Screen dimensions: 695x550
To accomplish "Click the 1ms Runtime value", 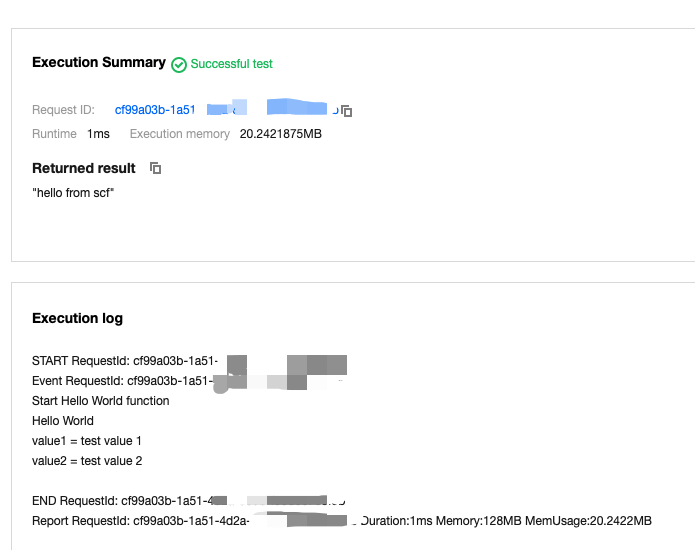I will (98, 134).
